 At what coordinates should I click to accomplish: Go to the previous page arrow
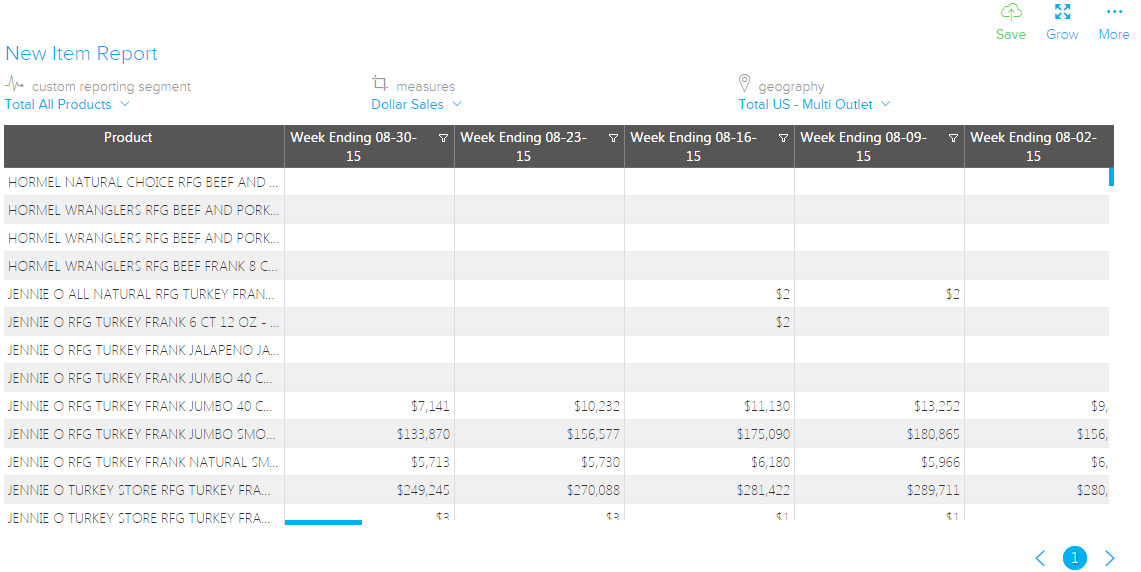tap(1040, 558)
